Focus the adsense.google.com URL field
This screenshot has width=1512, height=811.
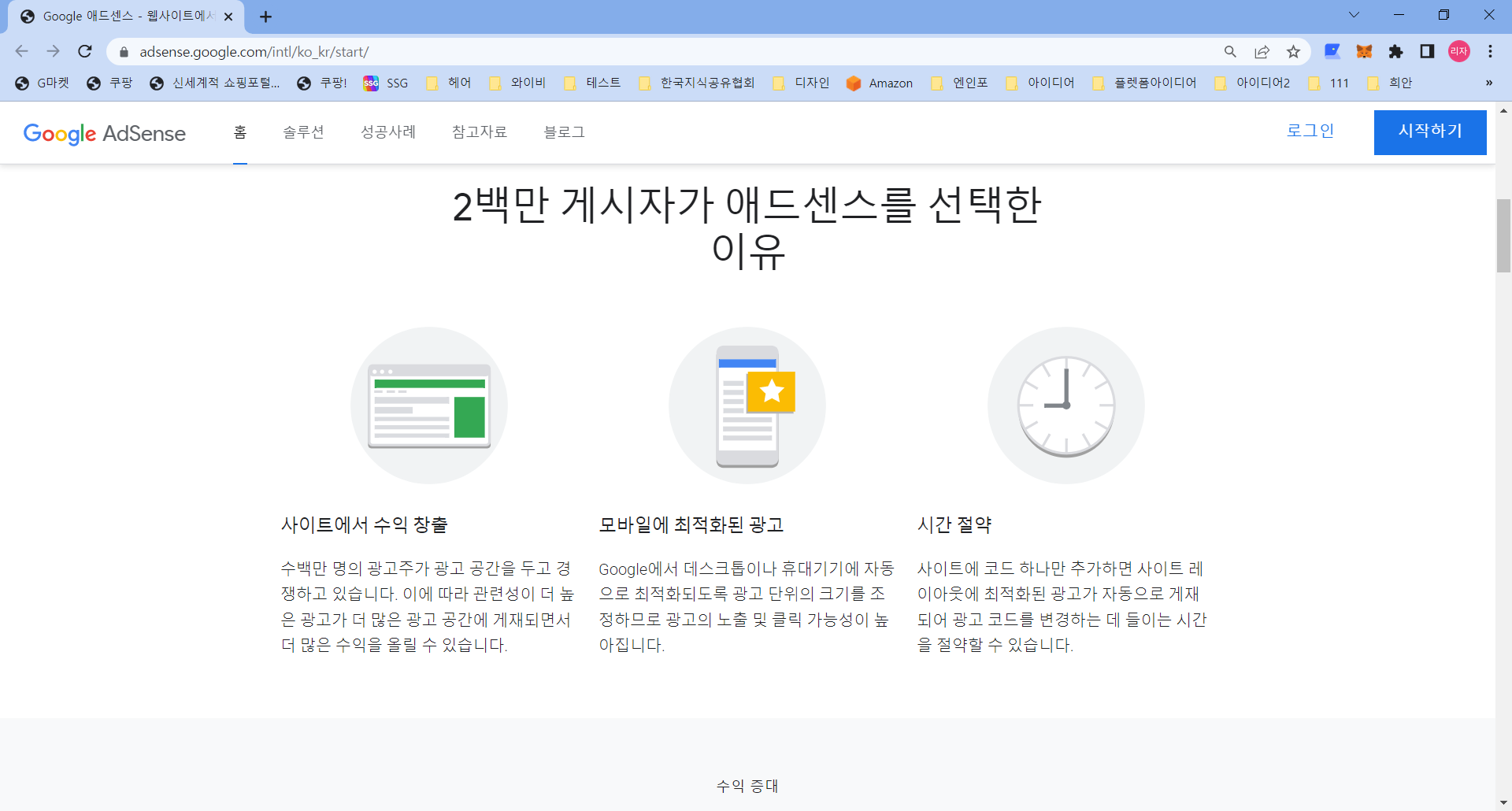669,52
